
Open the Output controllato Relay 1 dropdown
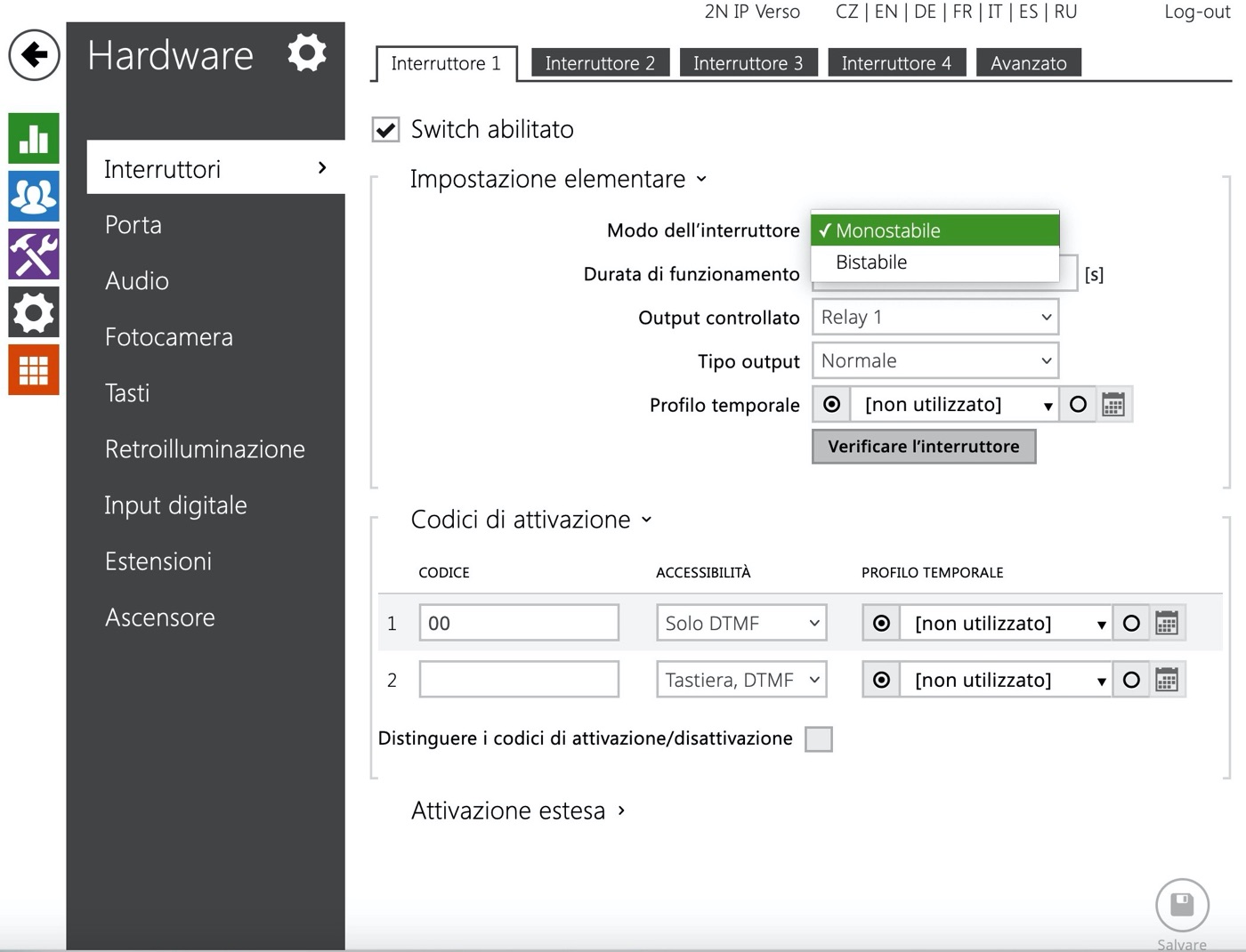pyautogui.click(x=935, y=318)
